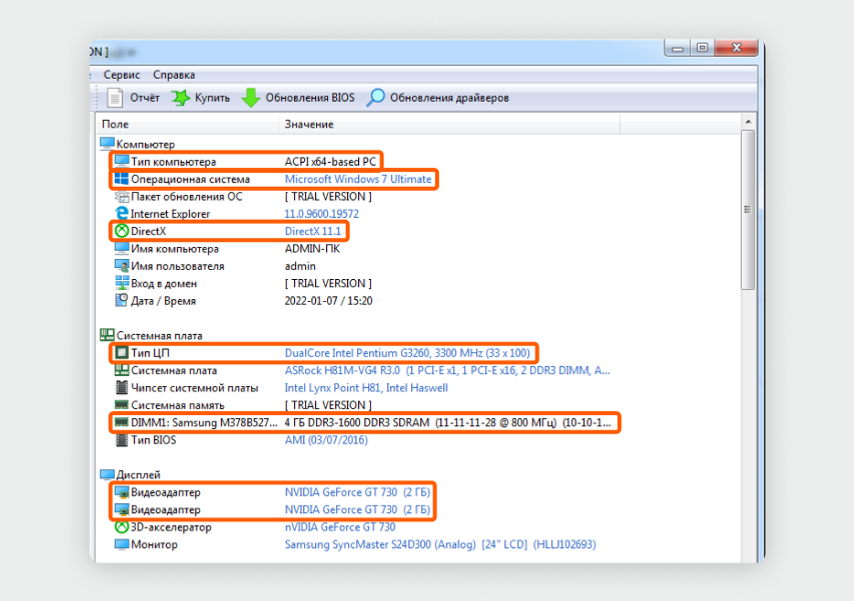854x601 pixels.
Task: Click the Windows logo next to Операционная система
Action: pos(121,179)
